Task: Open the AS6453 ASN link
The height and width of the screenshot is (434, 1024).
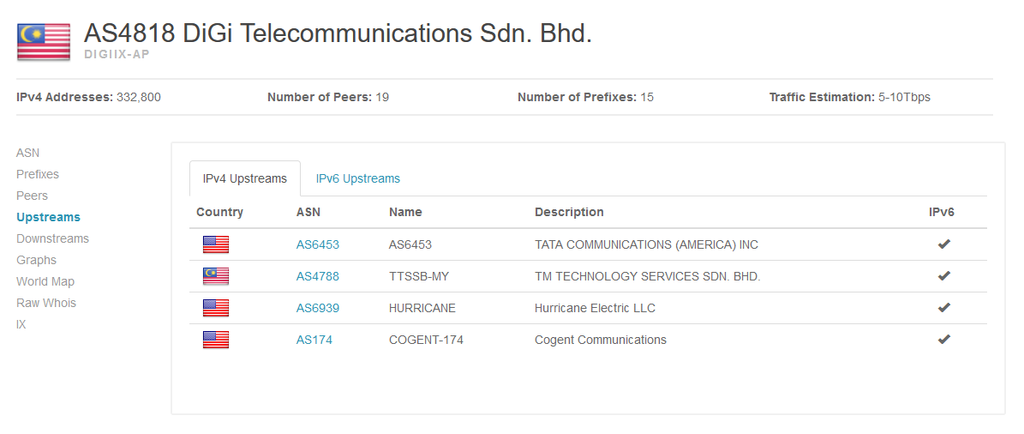Action: pos(318,244)
